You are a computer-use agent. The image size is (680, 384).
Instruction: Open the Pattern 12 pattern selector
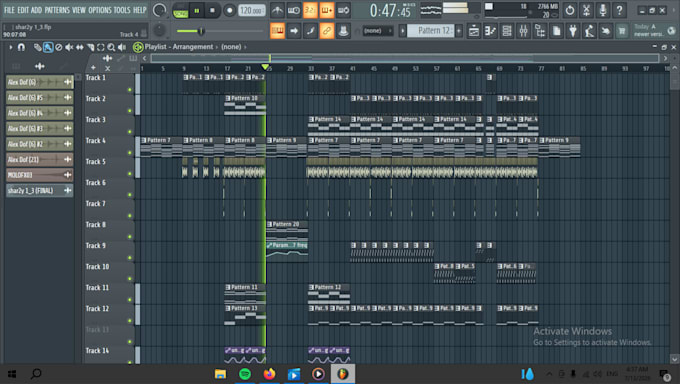431,31
